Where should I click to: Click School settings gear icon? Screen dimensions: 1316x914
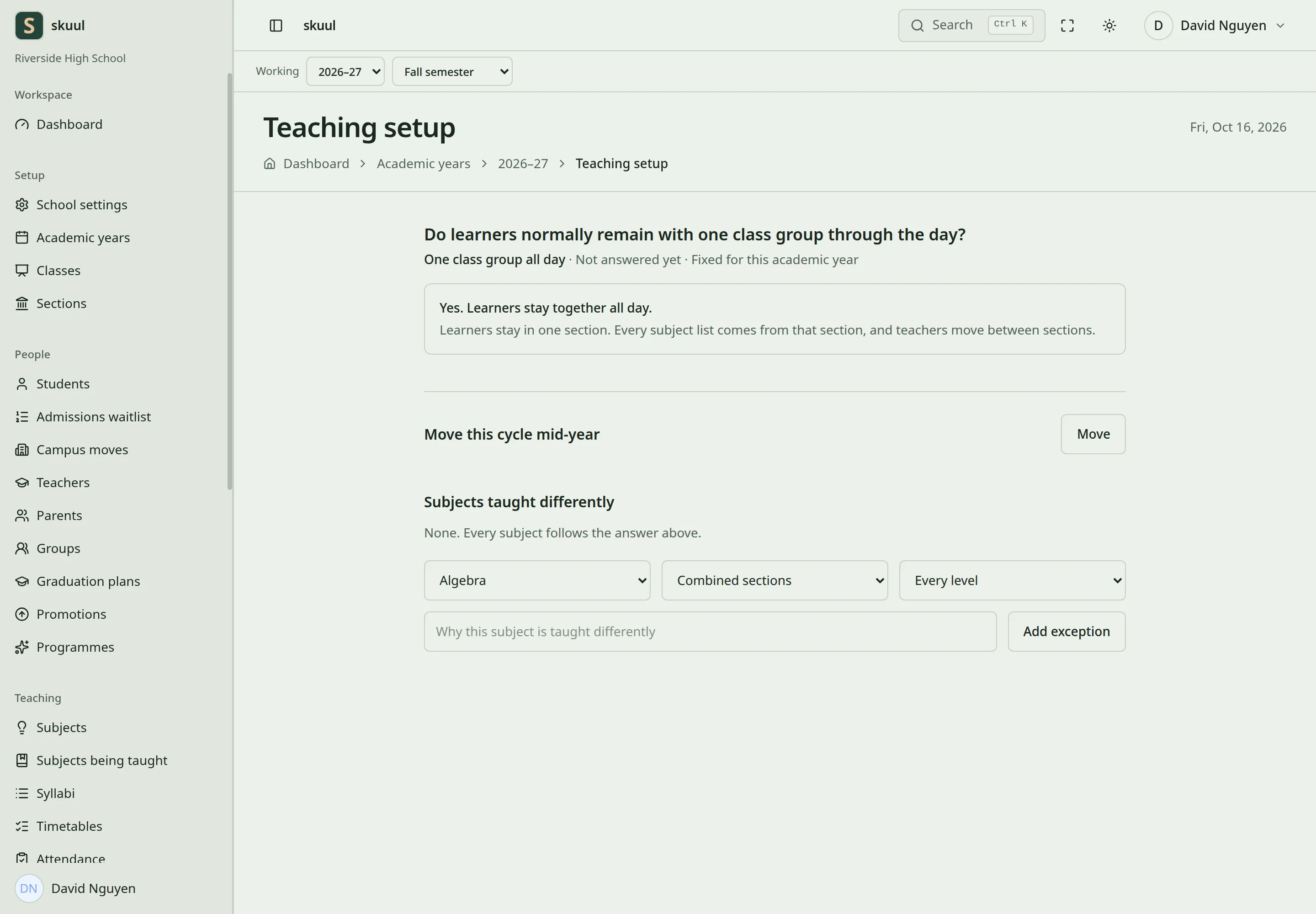coord(22,204)
